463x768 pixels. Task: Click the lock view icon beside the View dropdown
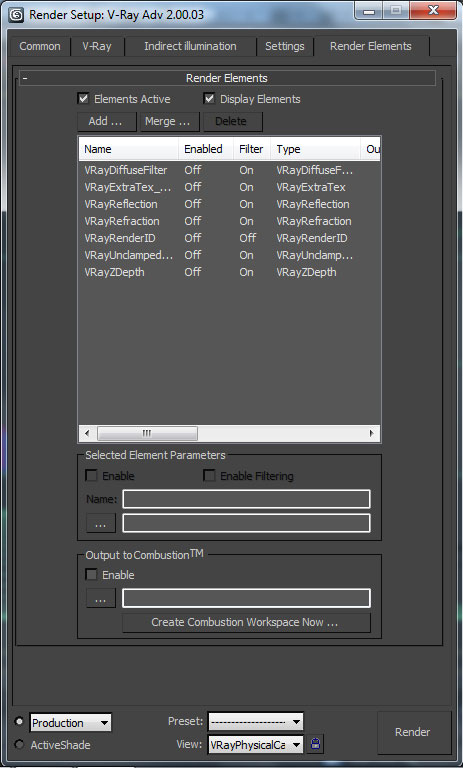click(x=315, y=744)
